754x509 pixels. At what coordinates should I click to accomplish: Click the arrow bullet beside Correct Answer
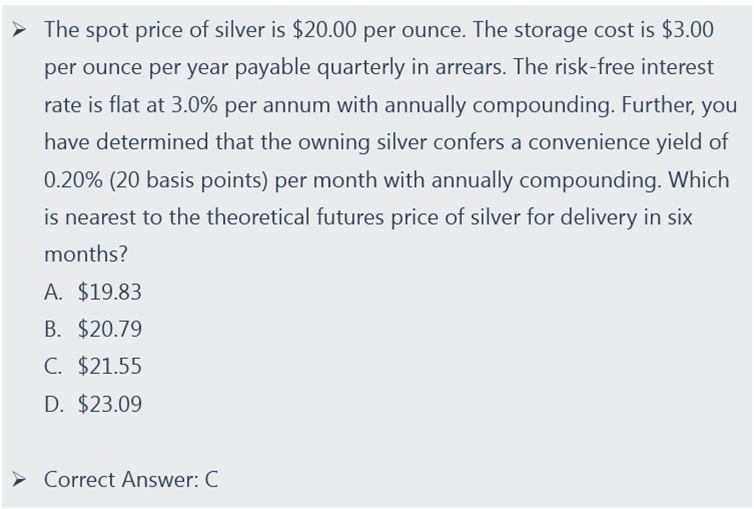(x=19, y=479)
